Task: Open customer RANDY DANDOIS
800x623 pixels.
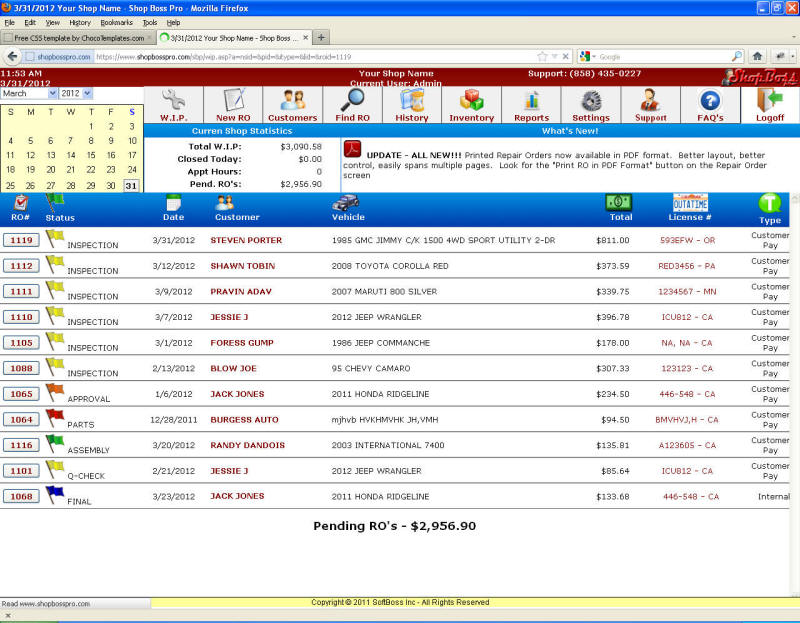Action: point(247,445)
